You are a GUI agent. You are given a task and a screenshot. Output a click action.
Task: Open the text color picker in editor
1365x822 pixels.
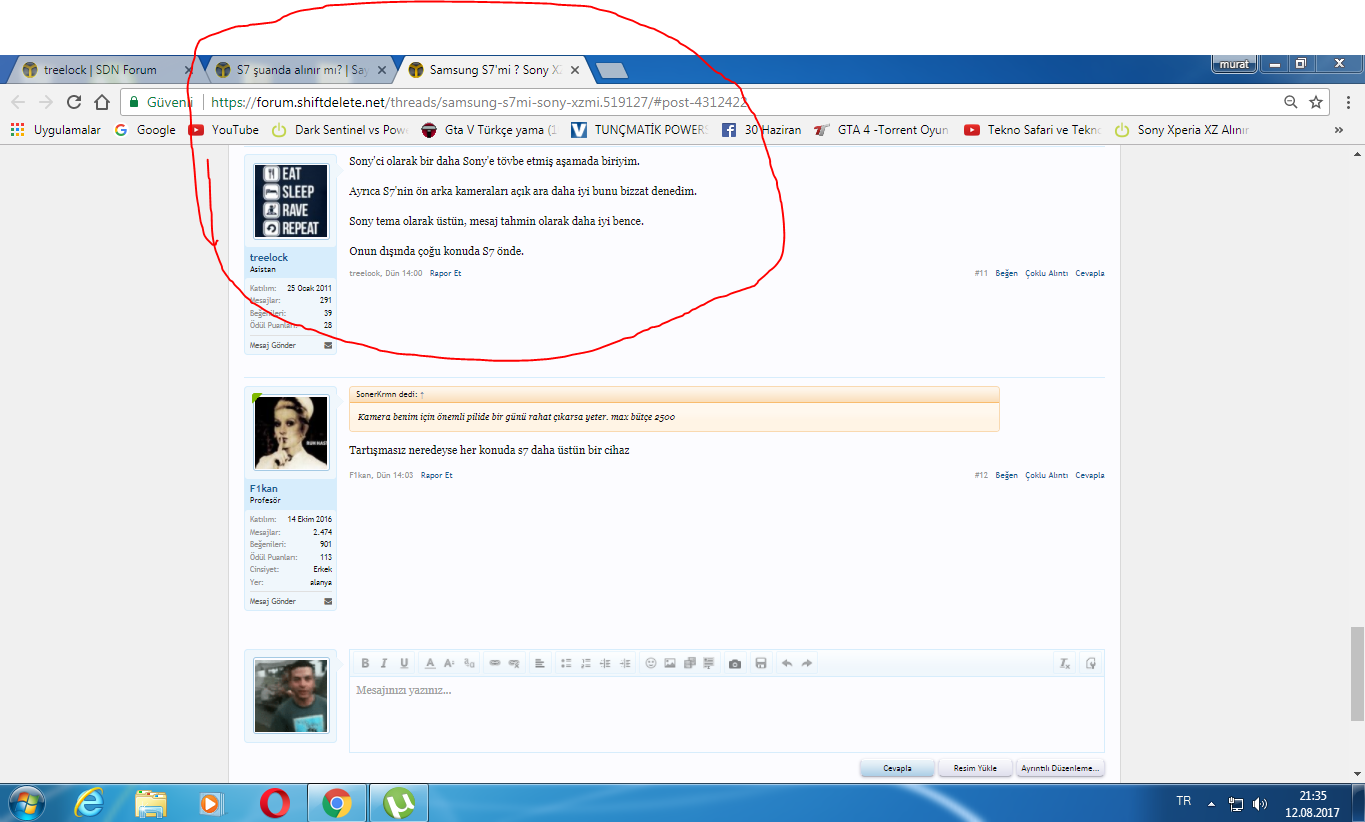430,663
